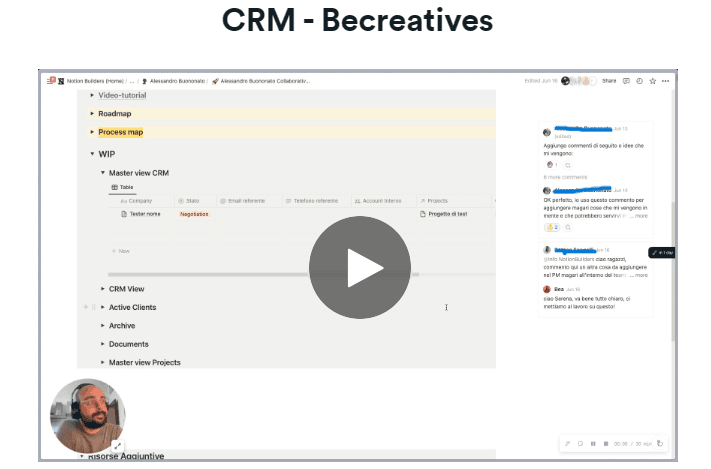The width and height of the screenshot is (711, 469).
Task: Add reaction to first comment
Action: point(568,165)
